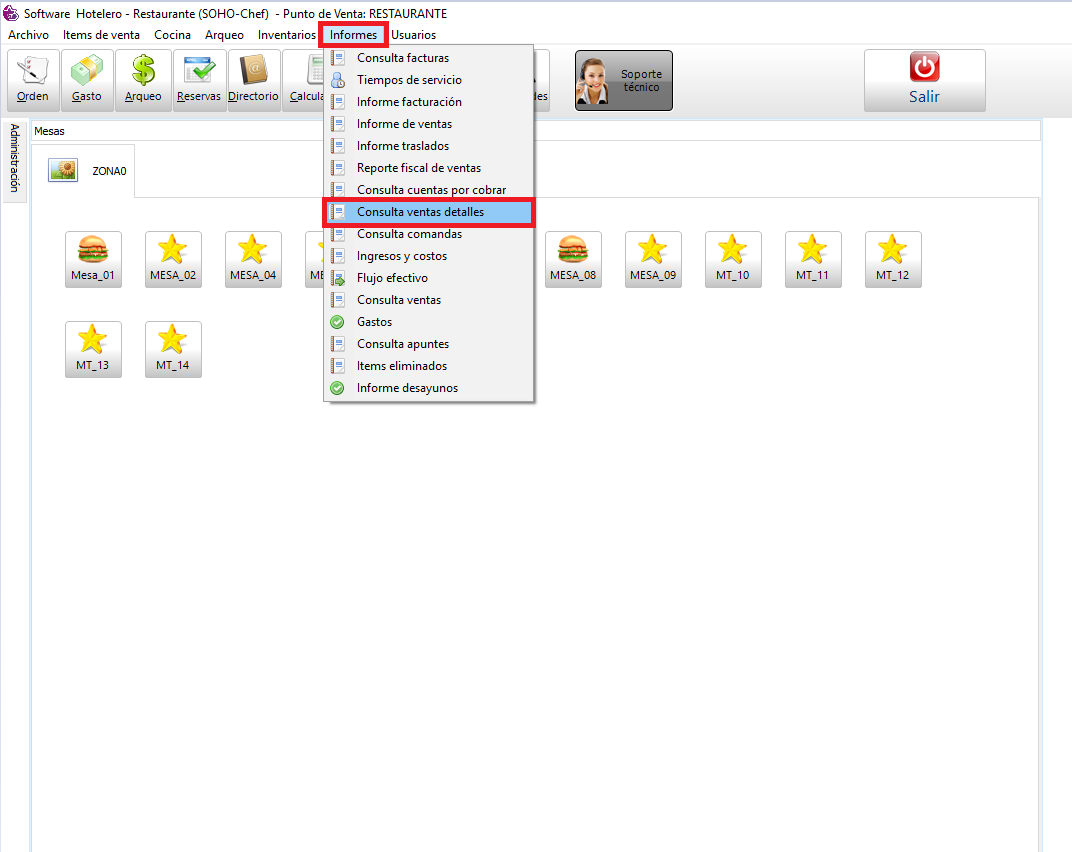Open the Archivo menu
The image size is (1072, 852).
coord(28,35)
